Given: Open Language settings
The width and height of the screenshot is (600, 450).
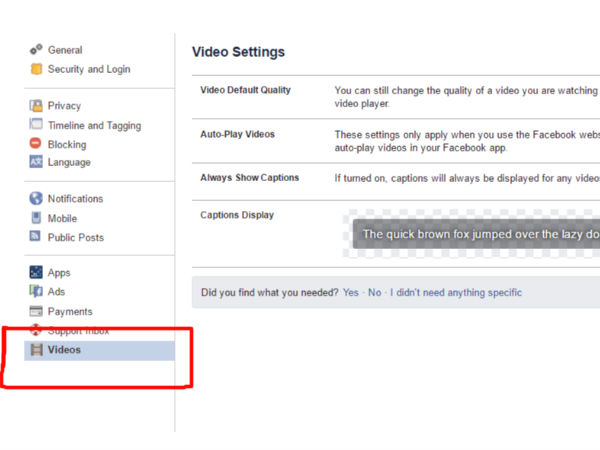Looking at the screenshot, I should [x=69, y=162].
